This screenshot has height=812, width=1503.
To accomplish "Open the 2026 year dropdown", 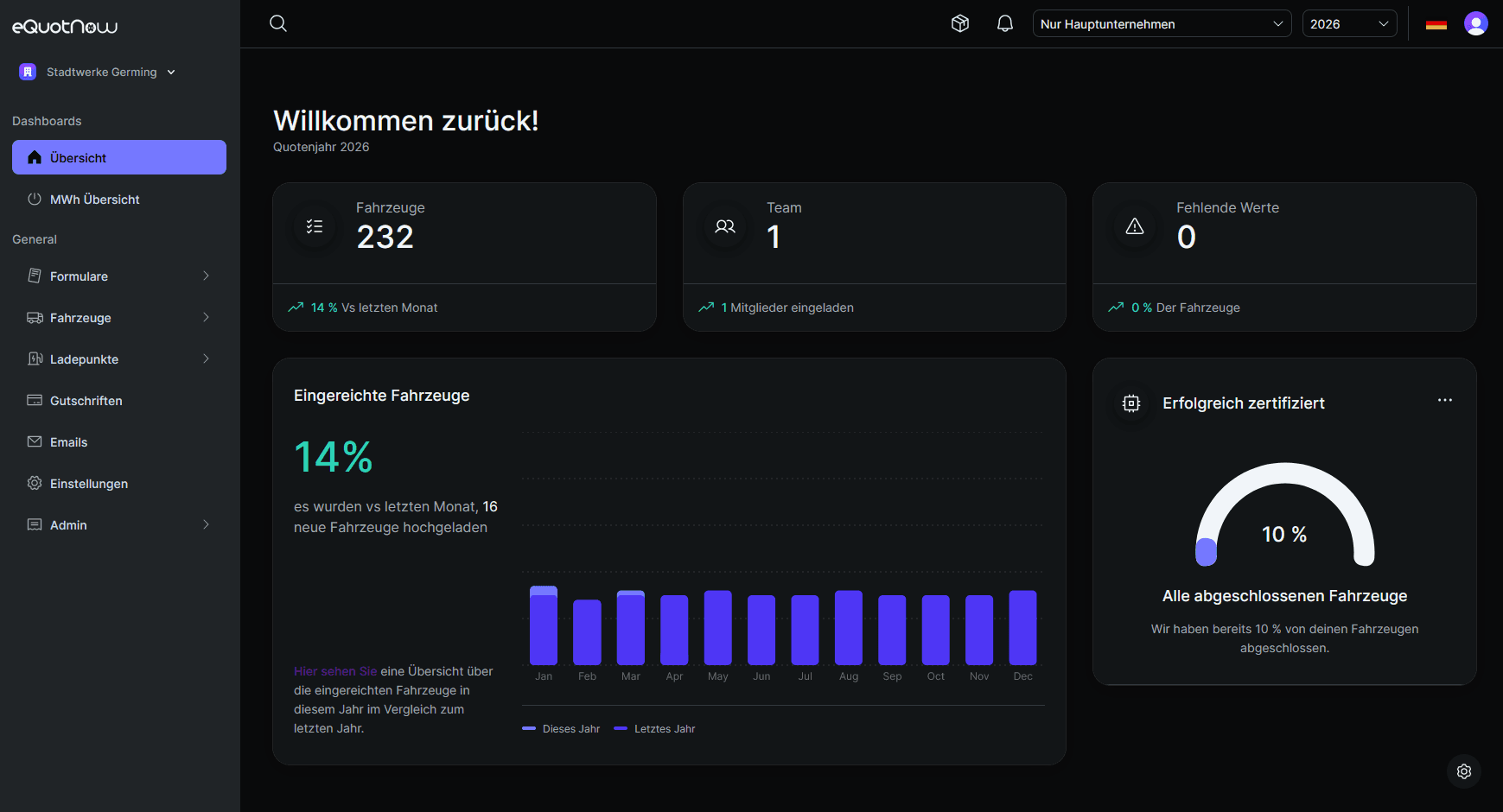I will pos(1349,23).
